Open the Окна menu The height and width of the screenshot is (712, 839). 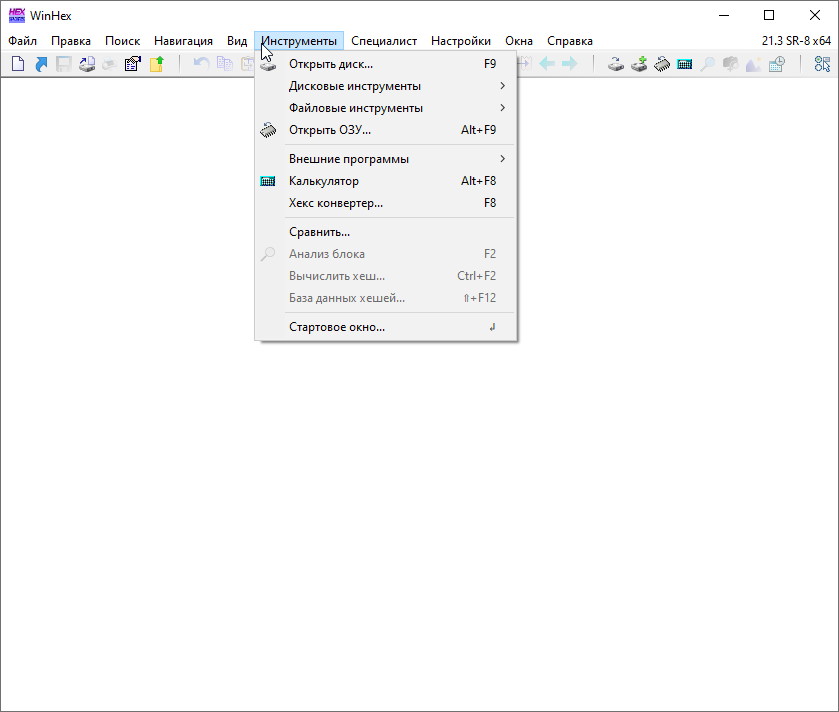pos(519,41)
